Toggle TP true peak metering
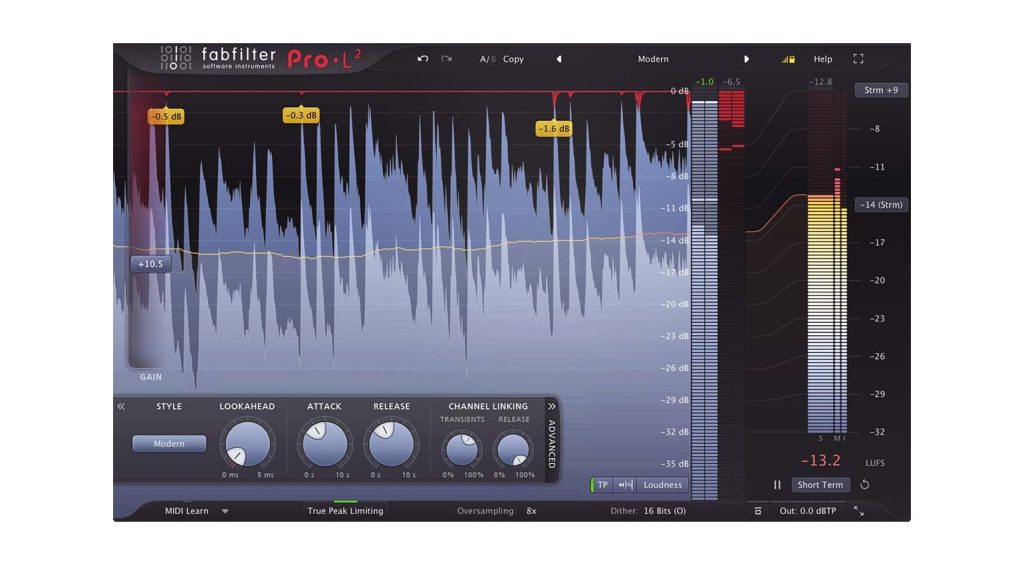 click(x=602, y=485)
